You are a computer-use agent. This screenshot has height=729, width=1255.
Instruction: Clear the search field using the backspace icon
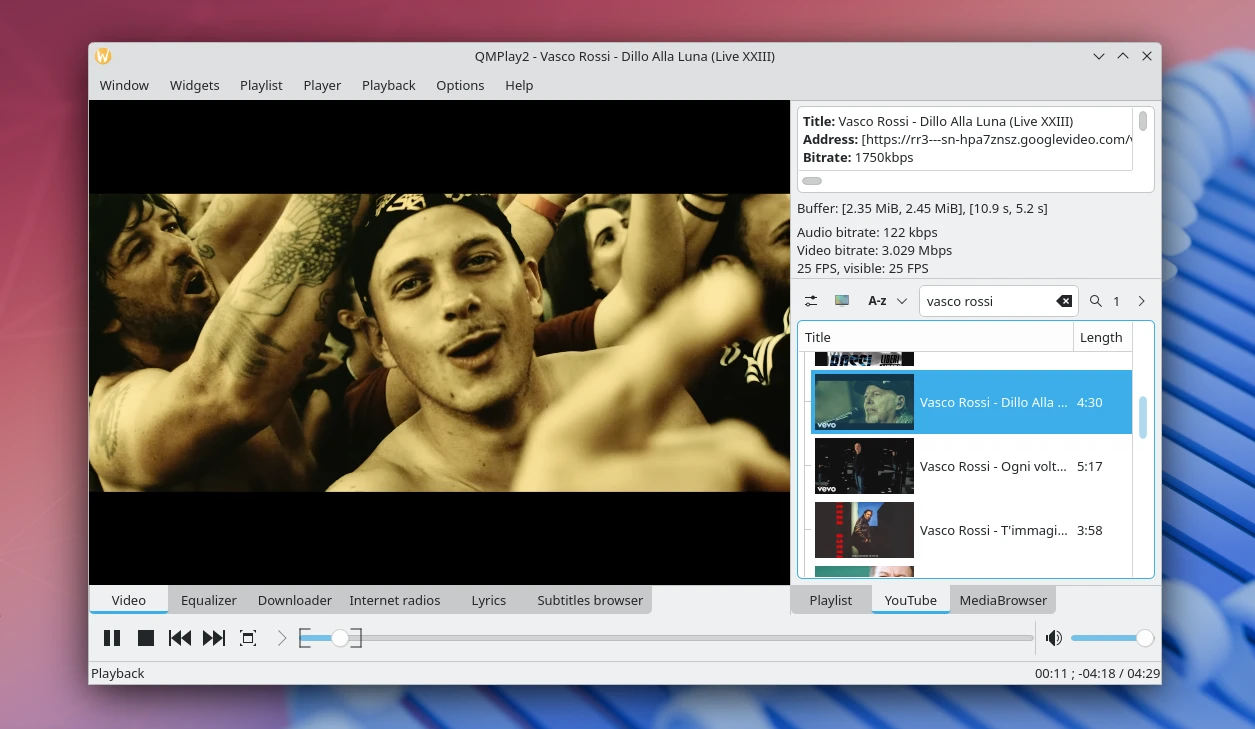(x=1063, y=300)
